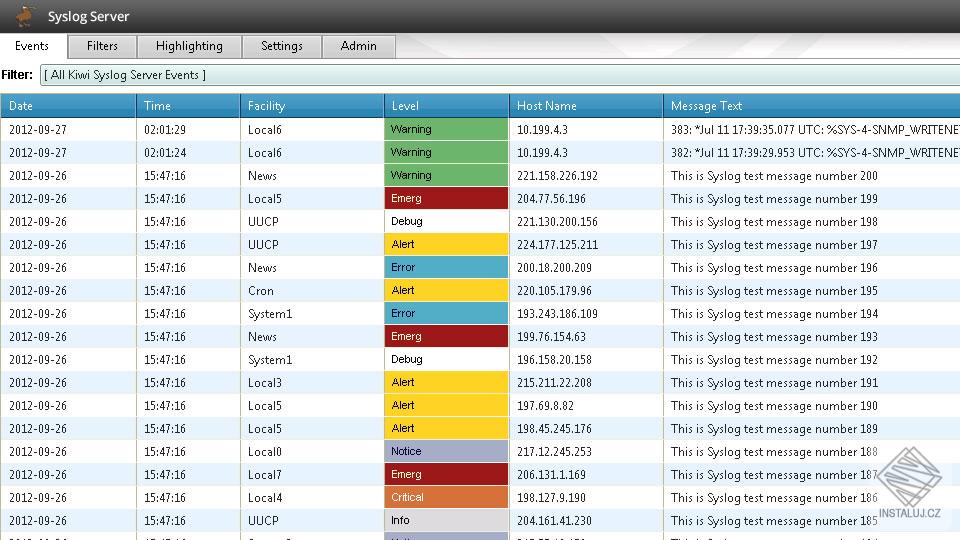This screenshot has width=960, height=540.
Task: Click host name 221.158.226.192
Action: point(557,176)
